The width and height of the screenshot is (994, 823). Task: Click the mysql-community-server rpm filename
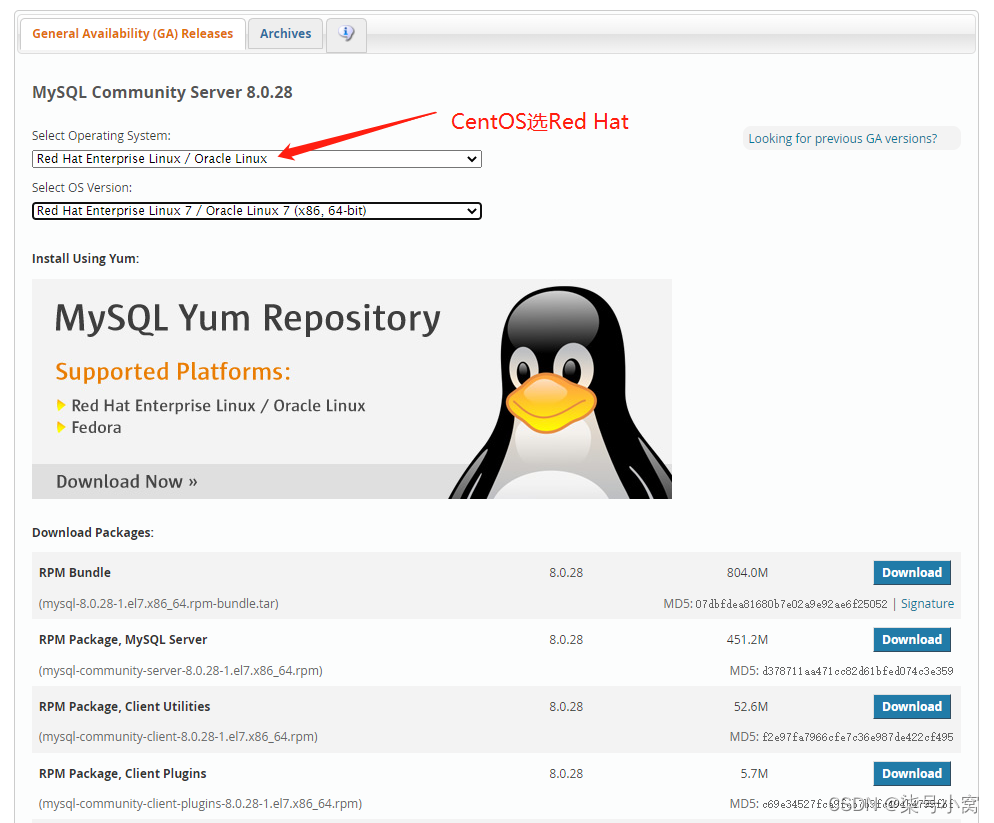coord(175,670)
